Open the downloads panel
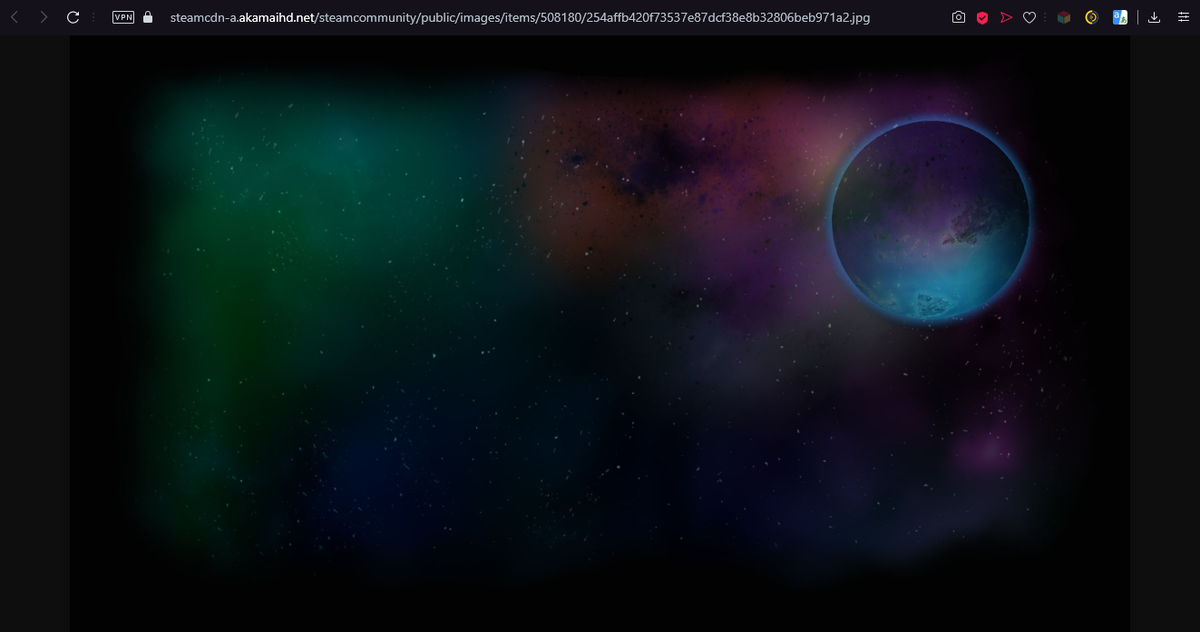Viewport: 1200px width, 632px height. [x=1154, y=17]
